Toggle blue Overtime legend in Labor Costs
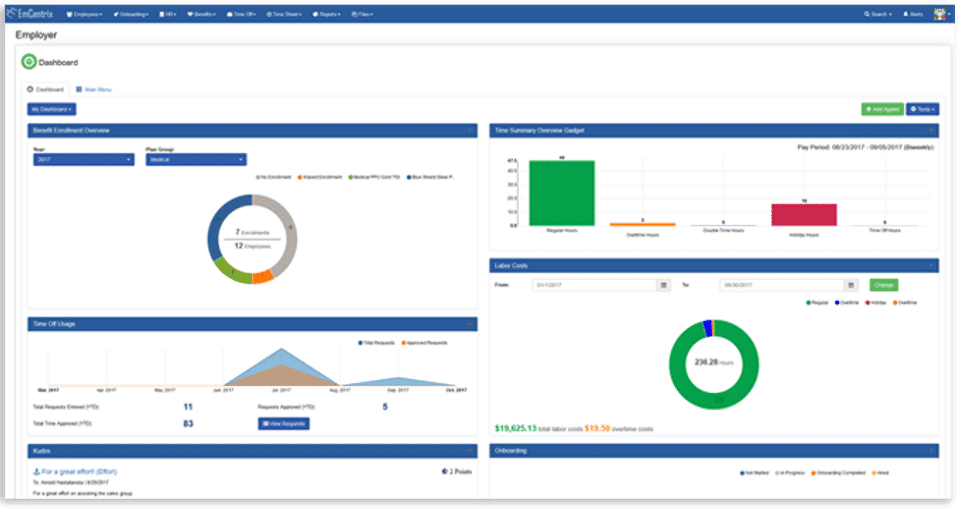This screenshot has height=525, width=960. (x=847, y=302)
